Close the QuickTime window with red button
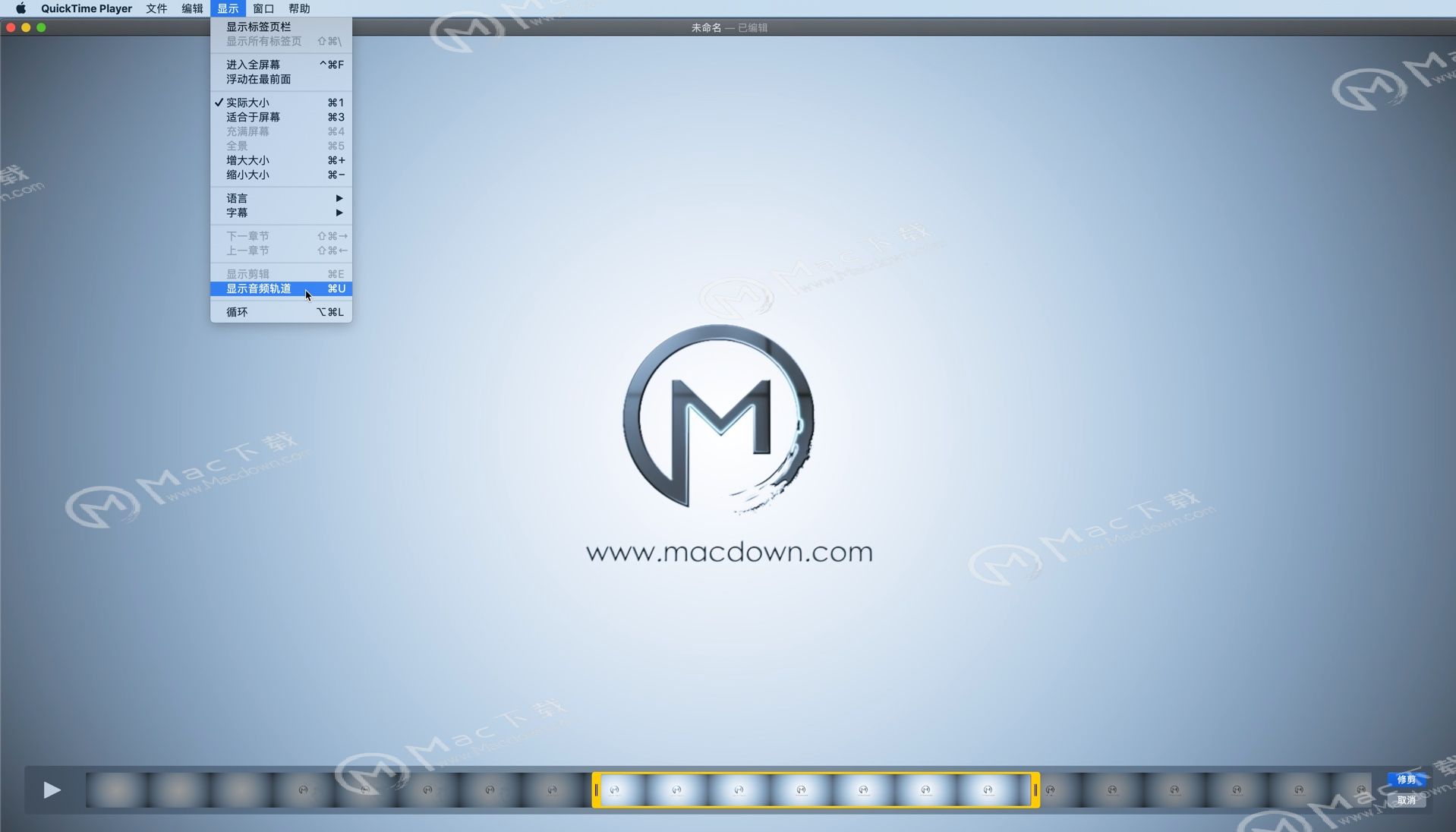 (x=11, y=27)
